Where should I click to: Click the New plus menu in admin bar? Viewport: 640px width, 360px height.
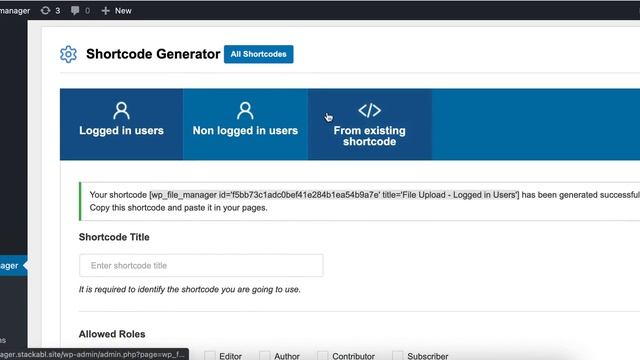tap(116, 11)
